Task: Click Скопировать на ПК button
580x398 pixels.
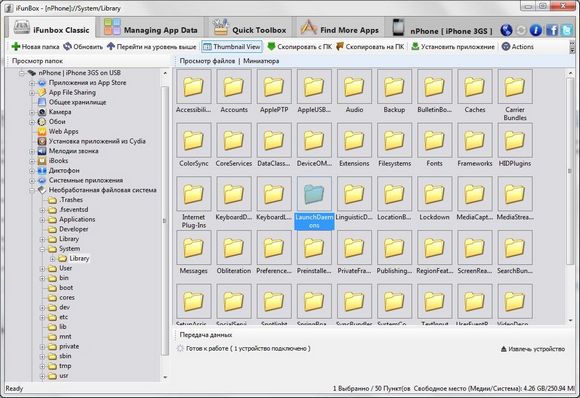Action: 370,47
